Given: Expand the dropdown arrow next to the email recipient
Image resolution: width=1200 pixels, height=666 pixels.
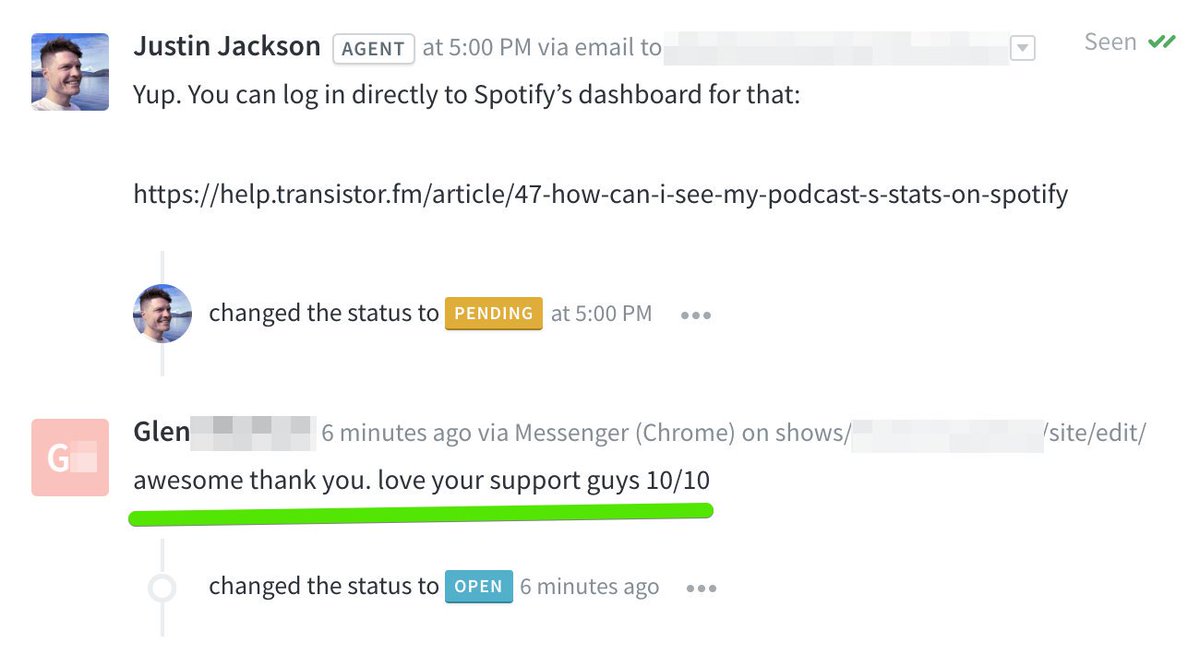Looking at the screenshot, I should click(1022, 48).
